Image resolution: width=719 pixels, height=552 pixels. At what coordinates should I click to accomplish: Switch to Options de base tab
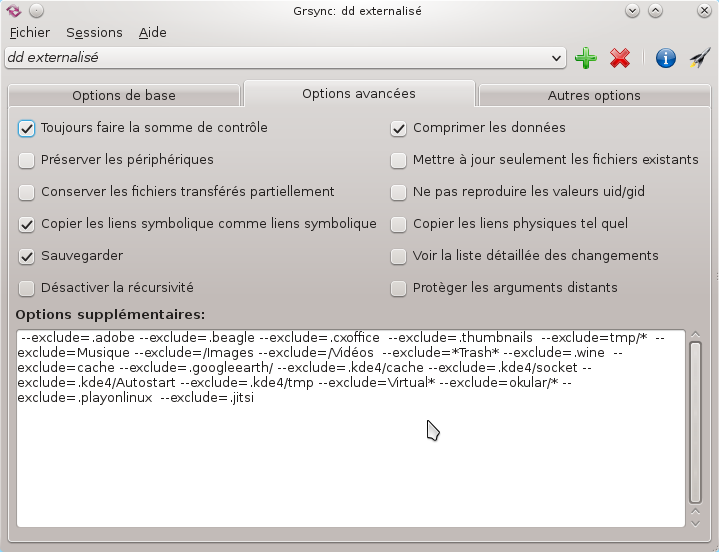pos(124,95)
